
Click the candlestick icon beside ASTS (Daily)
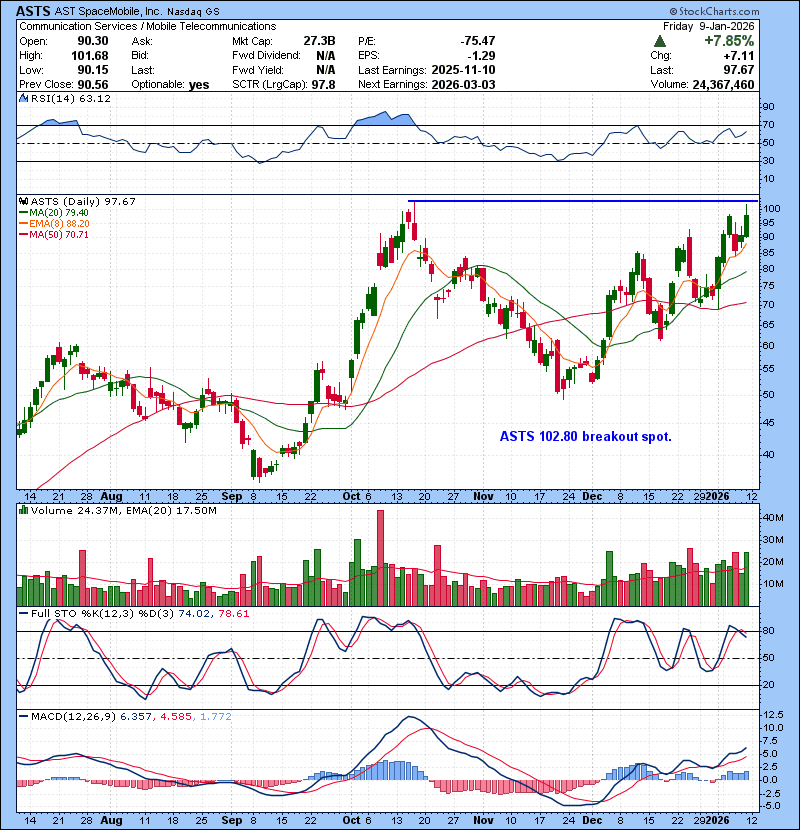click(x=23, y=201)
